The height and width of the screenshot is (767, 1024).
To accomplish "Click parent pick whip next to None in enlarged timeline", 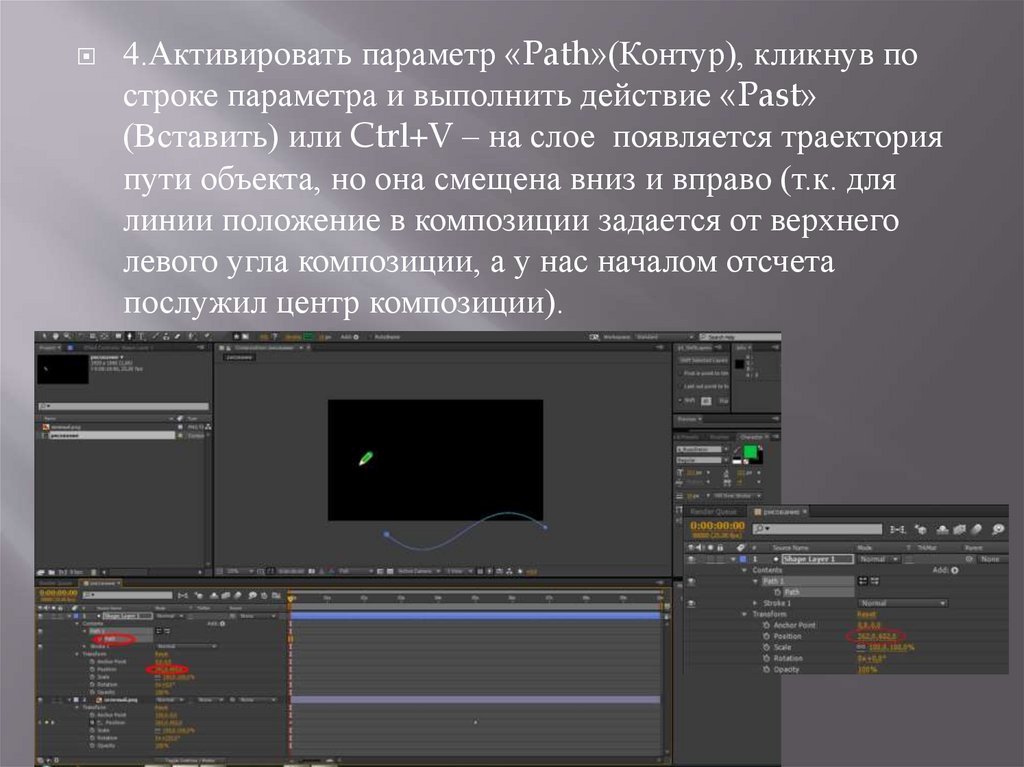I will (969, 559).
